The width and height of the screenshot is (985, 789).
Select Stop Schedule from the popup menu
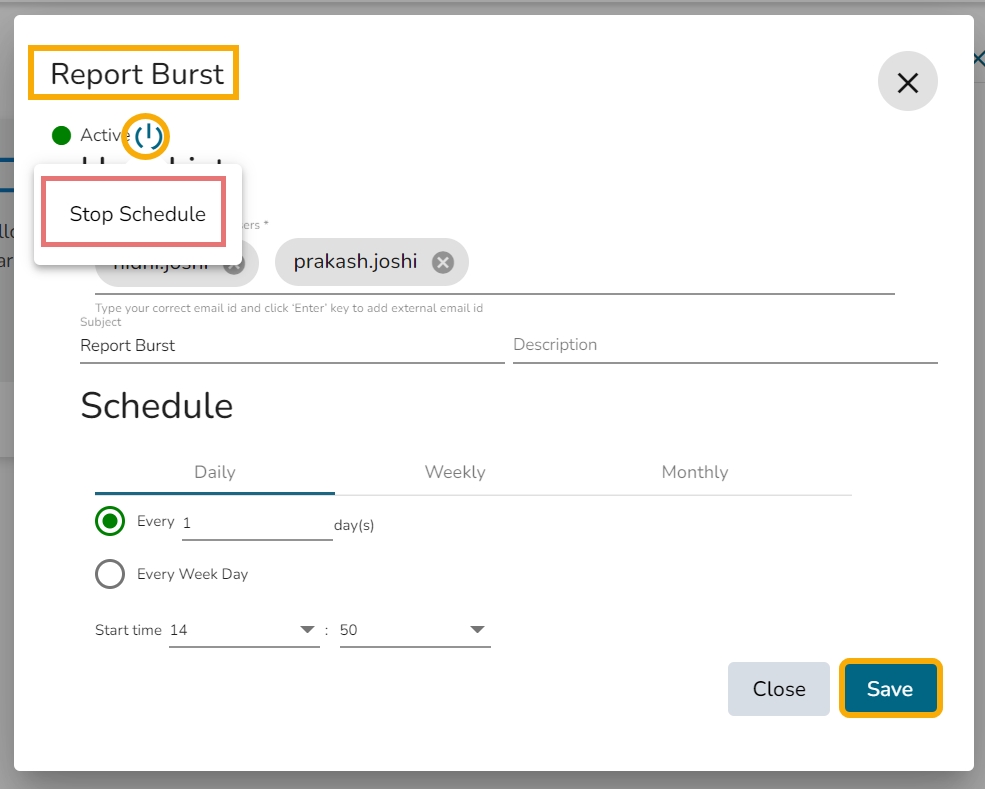137,214
